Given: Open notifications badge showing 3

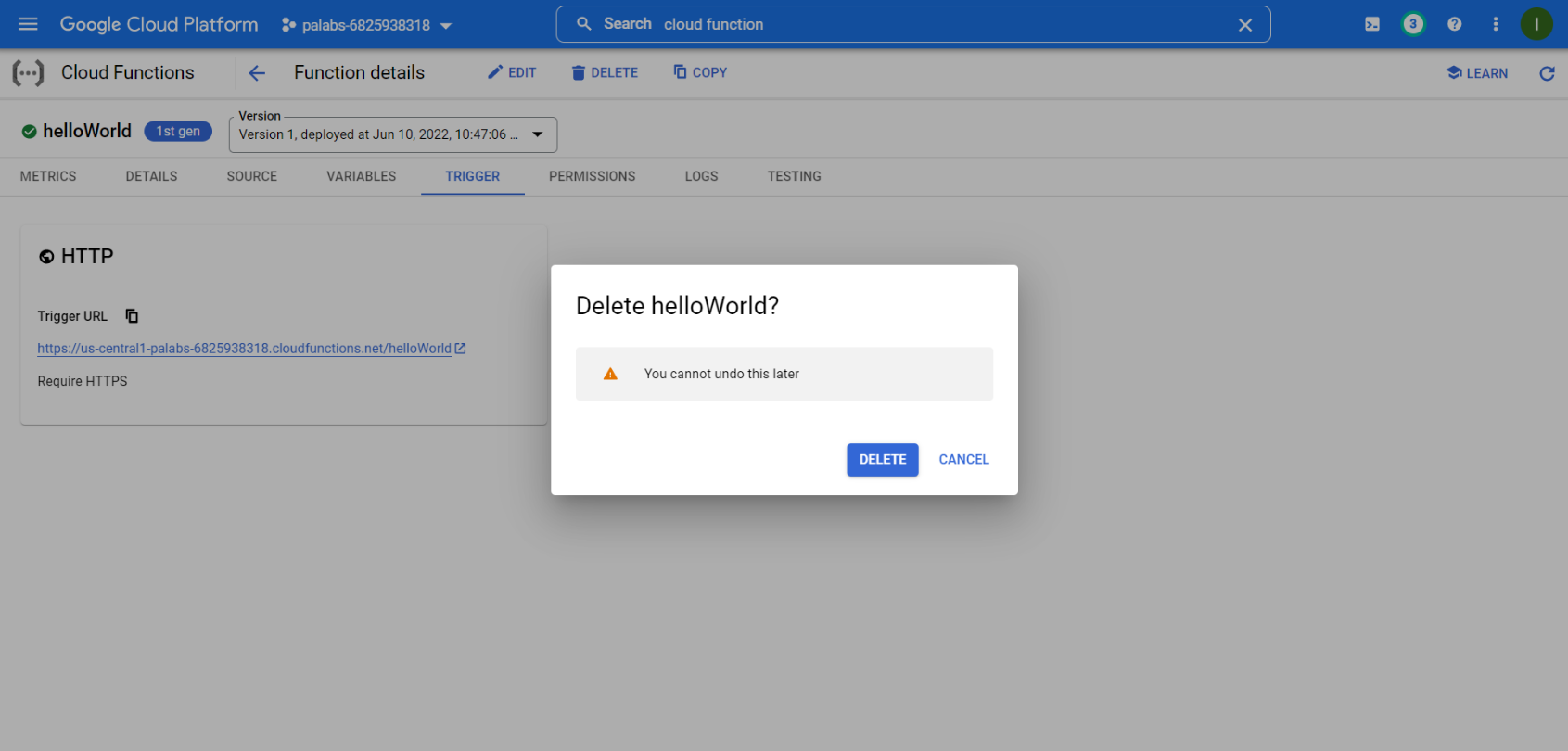Looking at the screenshot, I should 1412,24.
